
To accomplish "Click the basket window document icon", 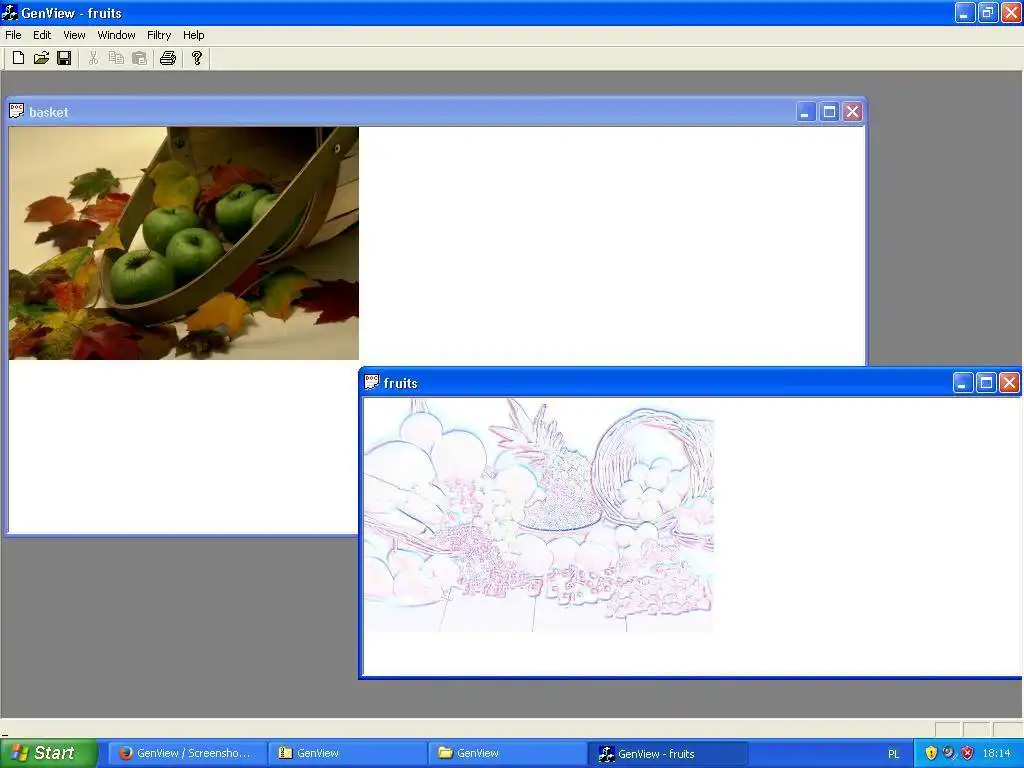I will pos(16,111).
